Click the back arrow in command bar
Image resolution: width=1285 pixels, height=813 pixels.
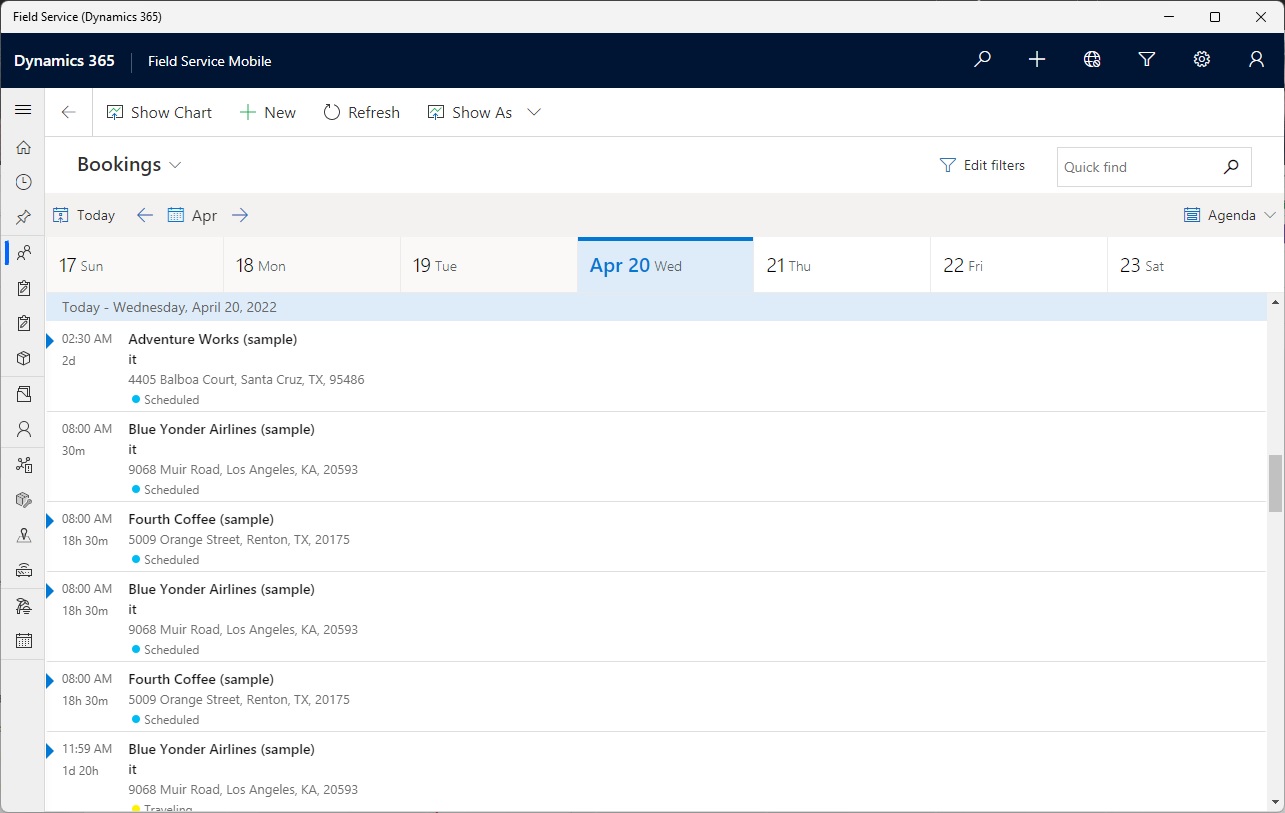click(68, 112)
